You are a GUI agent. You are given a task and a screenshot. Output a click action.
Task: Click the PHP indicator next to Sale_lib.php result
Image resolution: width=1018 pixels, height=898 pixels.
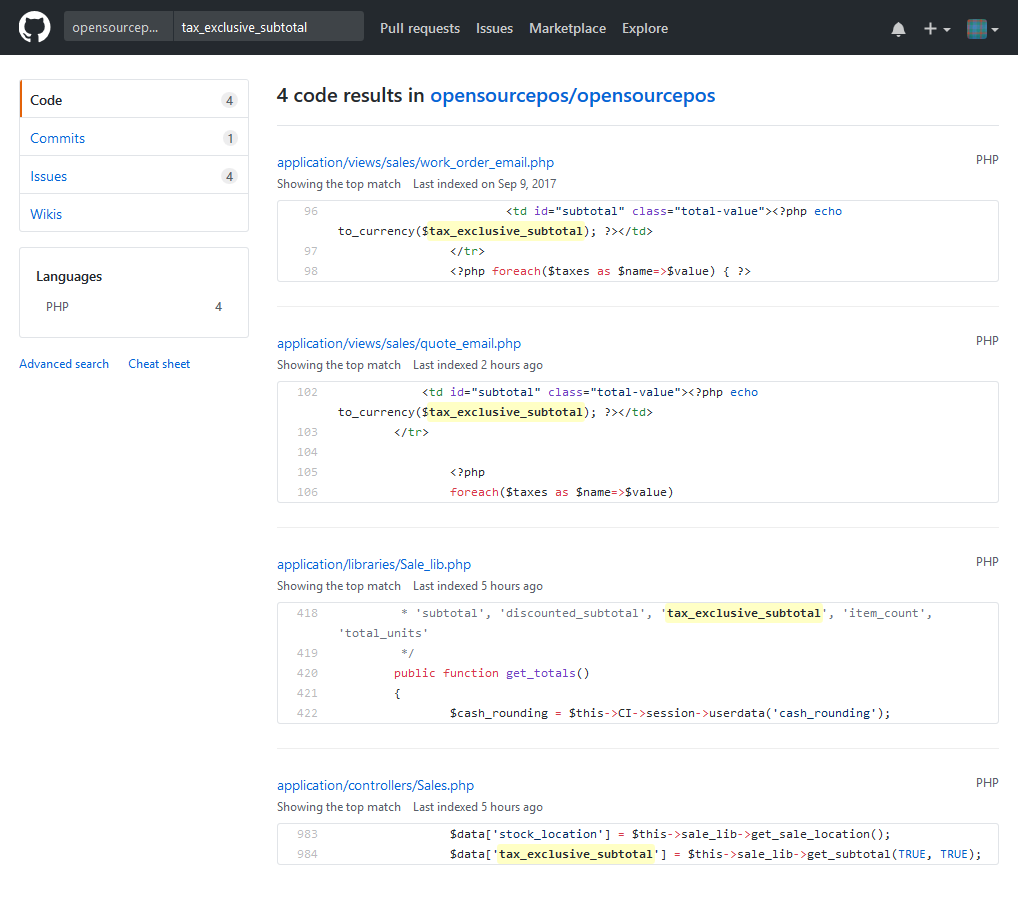click(x=986, y=561)
